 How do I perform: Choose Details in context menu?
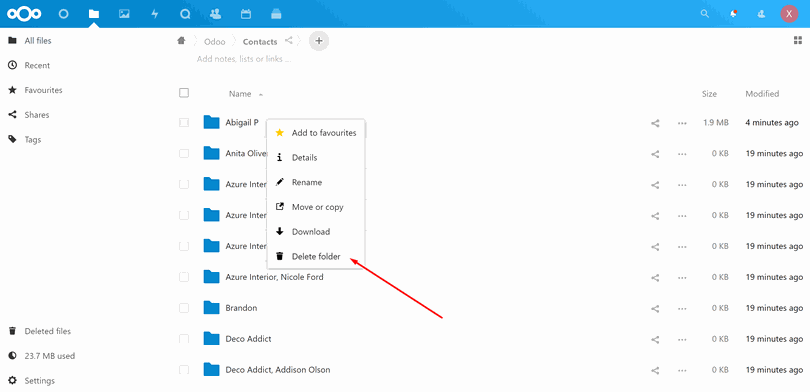pyautogui.click(x=316, y=158)
